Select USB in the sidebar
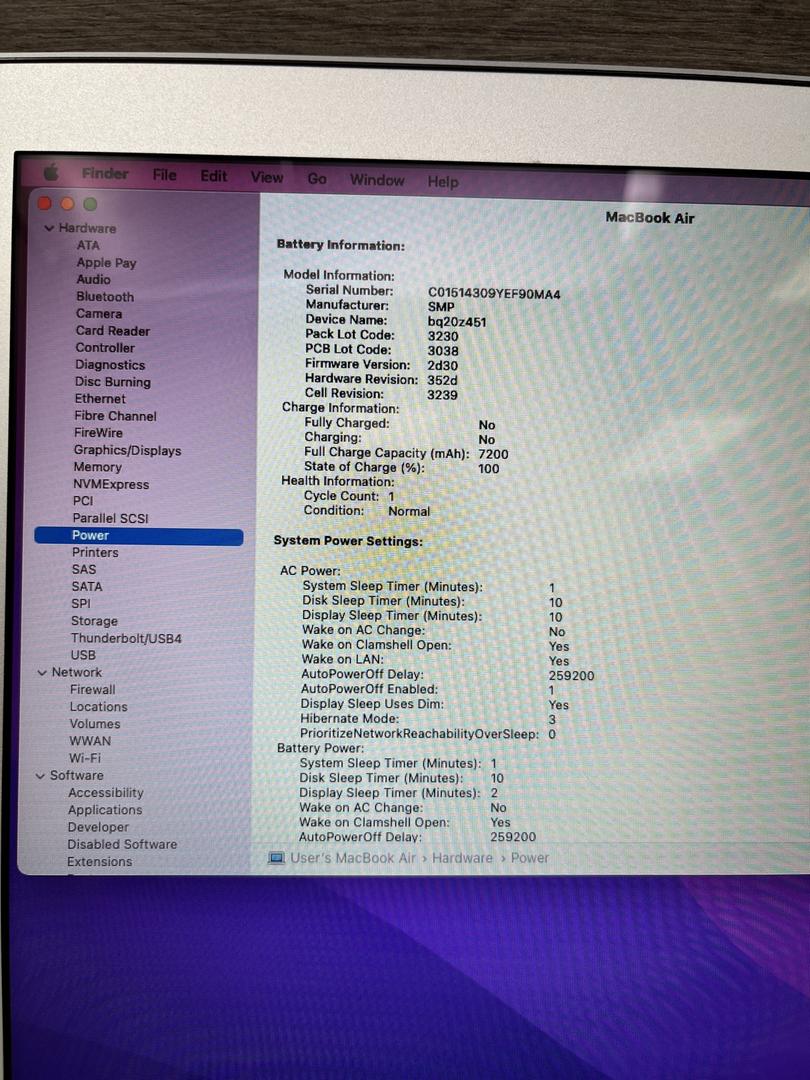Viewport: 810px width, 1080px height. [83, 655]
